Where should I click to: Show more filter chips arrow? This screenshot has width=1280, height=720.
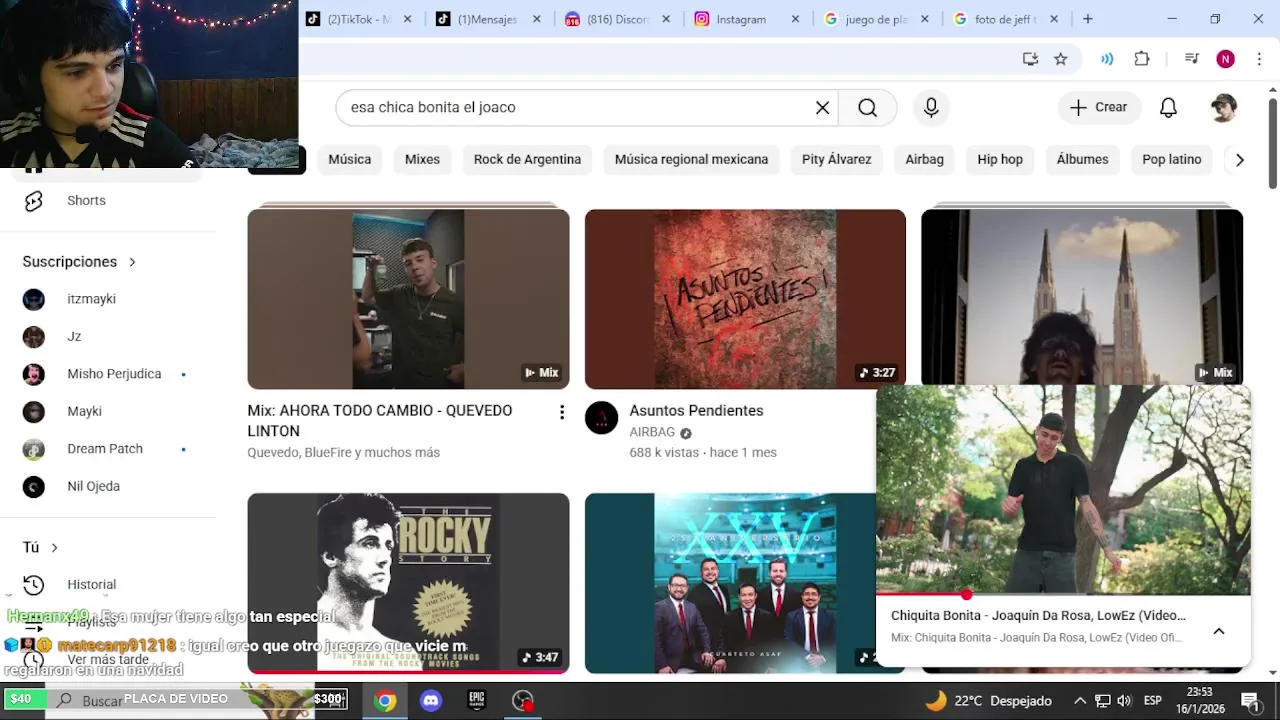point(1239,160)
